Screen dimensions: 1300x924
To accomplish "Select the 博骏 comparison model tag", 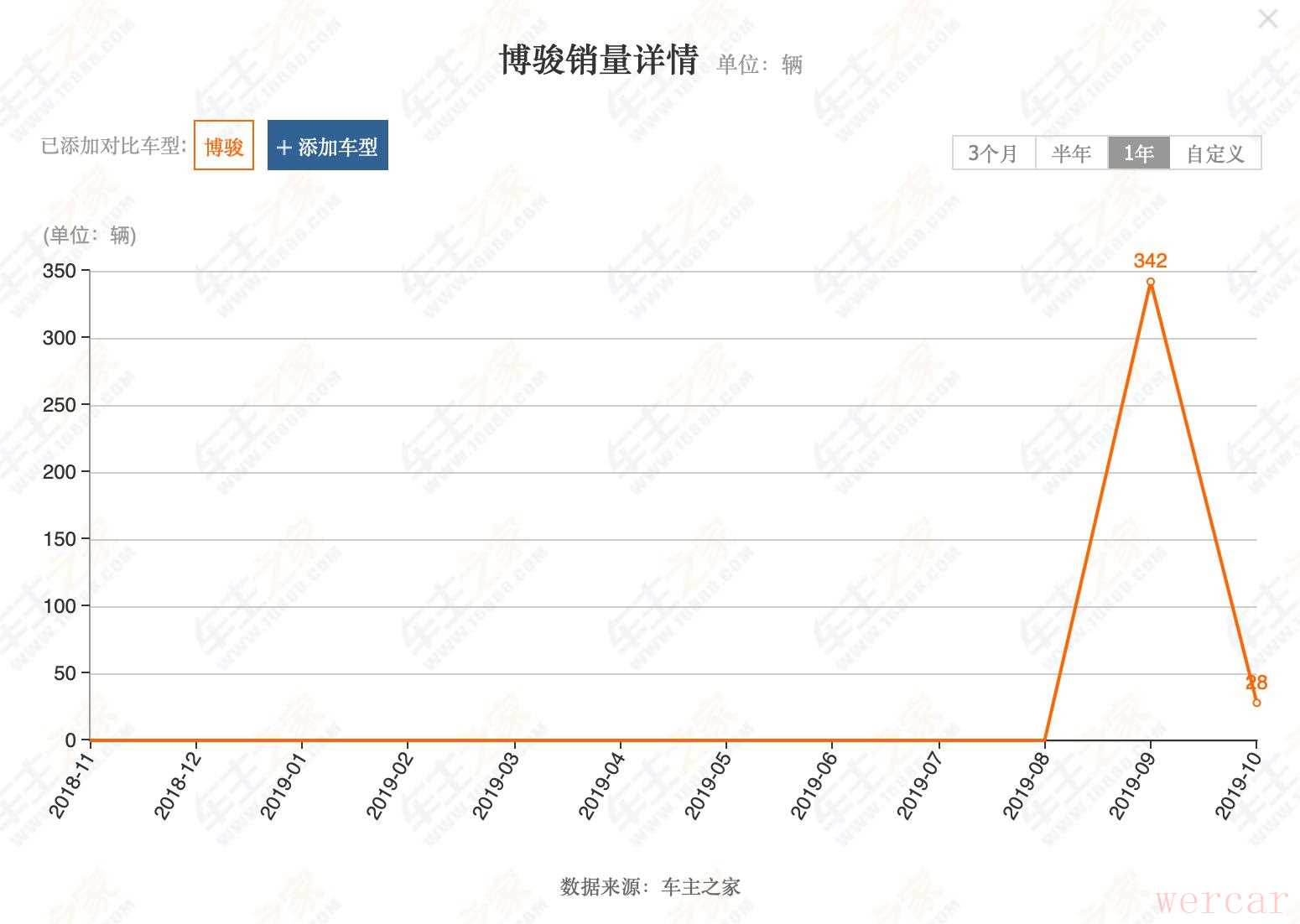I will point(224,146).
